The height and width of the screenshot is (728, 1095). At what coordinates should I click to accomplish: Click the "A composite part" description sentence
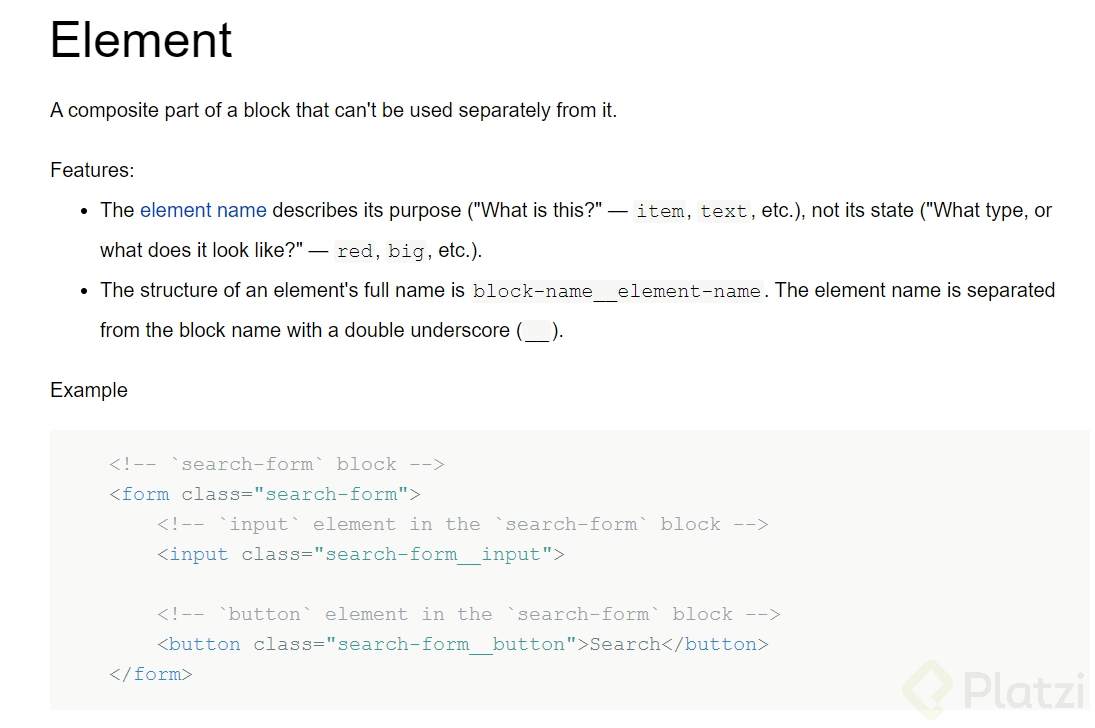(x=333, y=110)
